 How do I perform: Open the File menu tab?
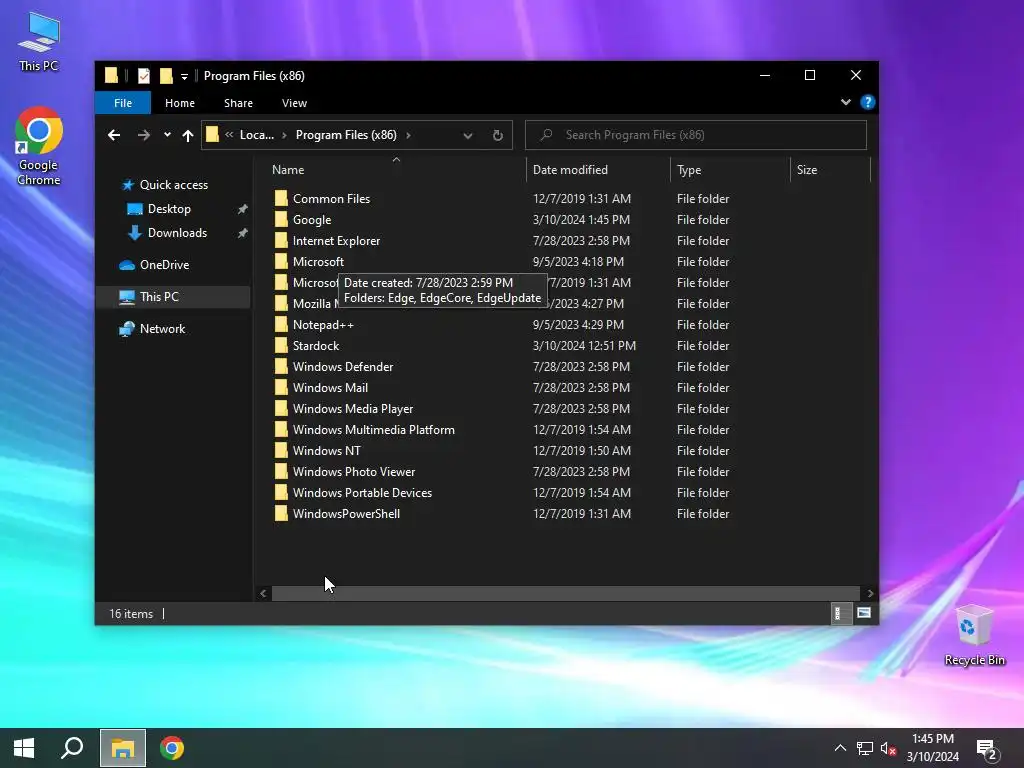tap(123, 103)
